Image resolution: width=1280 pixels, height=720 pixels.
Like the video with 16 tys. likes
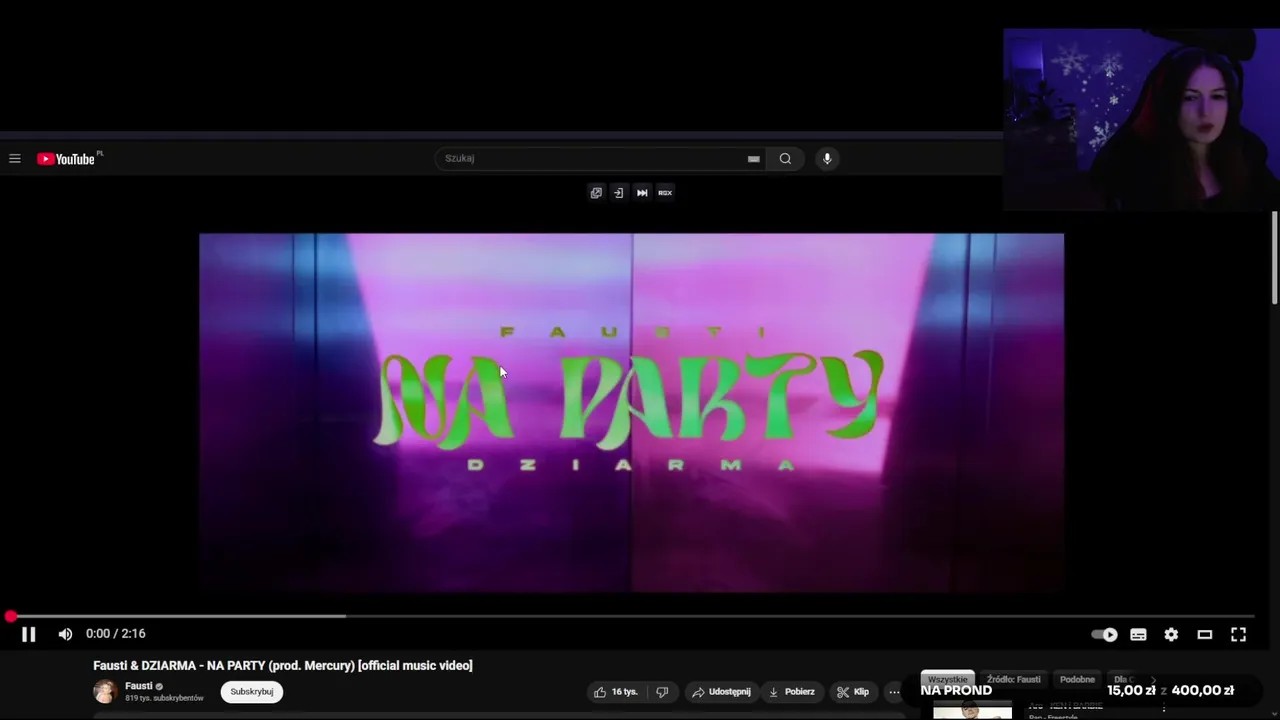(616, 692)
